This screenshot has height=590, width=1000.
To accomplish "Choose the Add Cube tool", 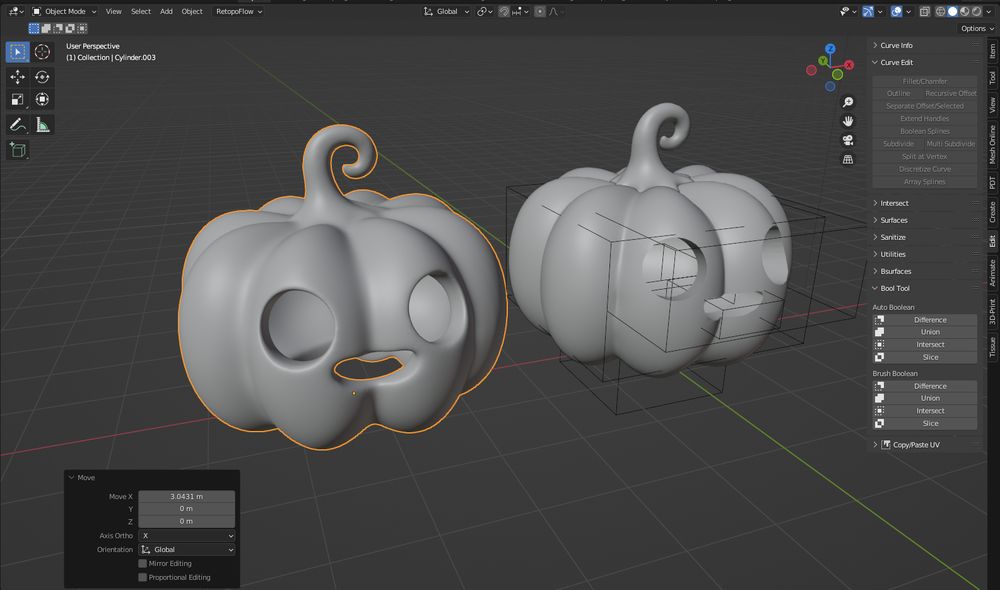I will [x=17, y=150].
